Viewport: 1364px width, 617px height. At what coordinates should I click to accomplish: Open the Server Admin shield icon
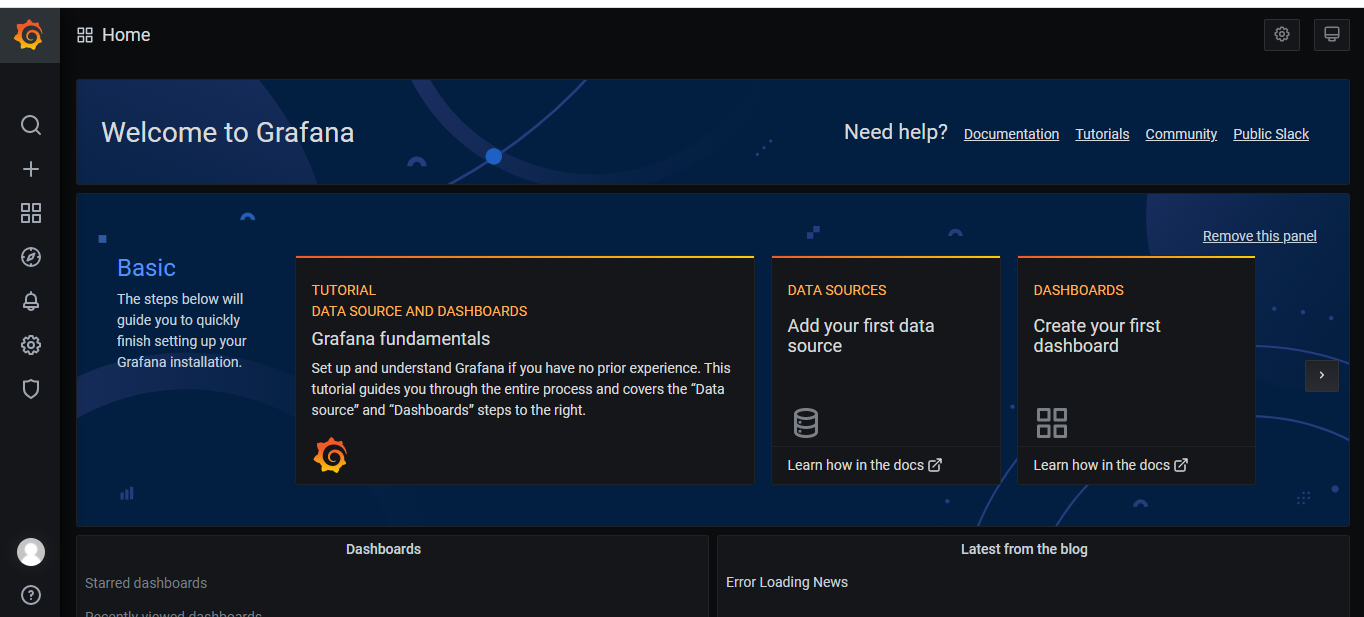pos(31,389)
